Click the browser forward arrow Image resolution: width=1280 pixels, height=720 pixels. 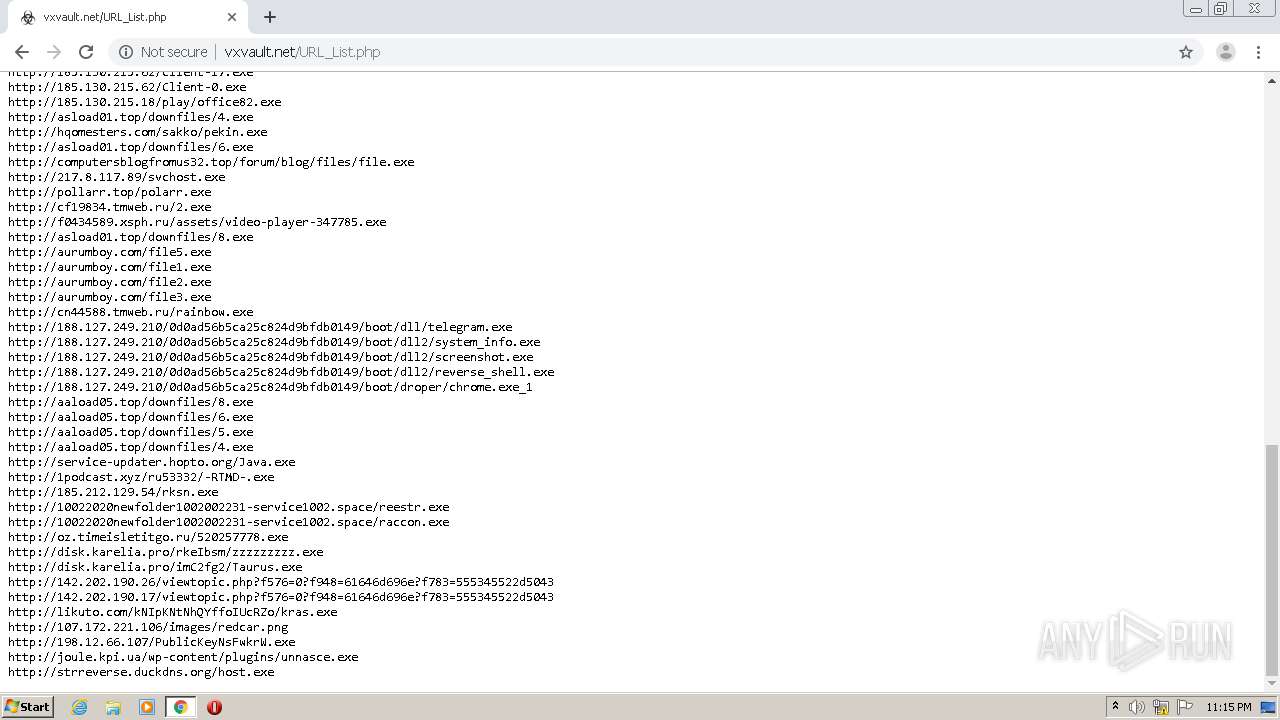(54, 52)
